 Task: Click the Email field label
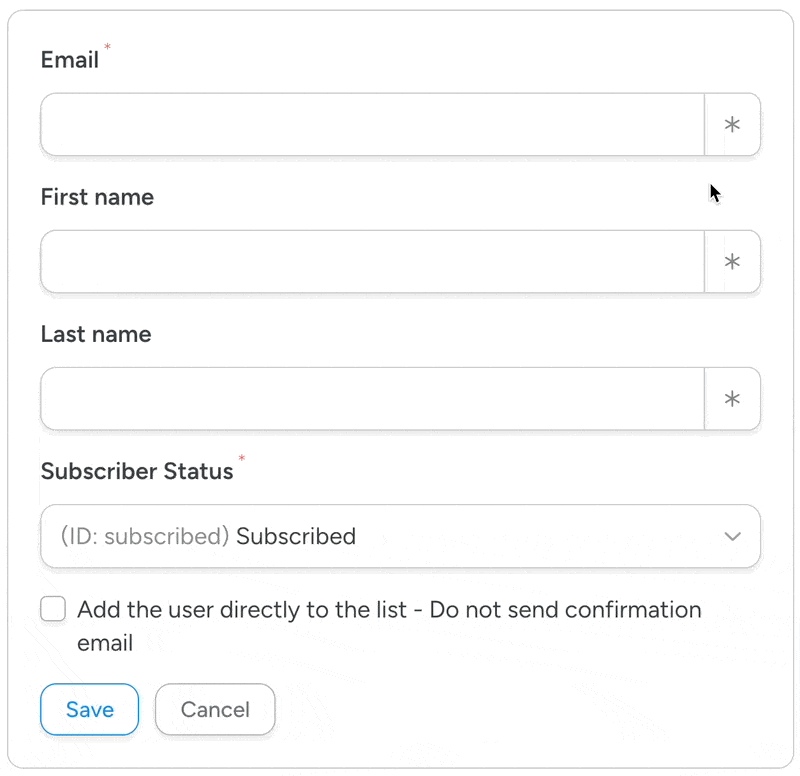click(70, 60)
